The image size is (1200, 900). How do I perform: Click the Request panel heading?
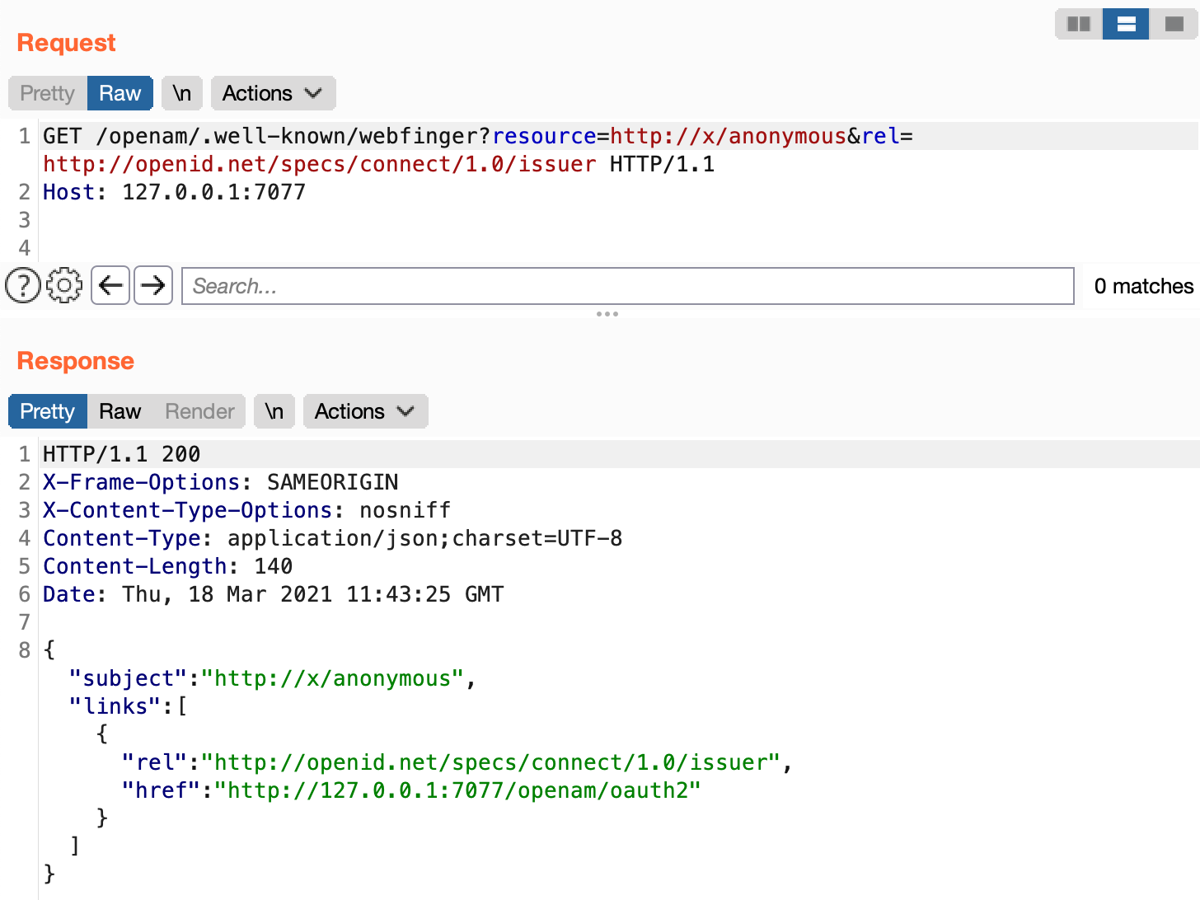tap(66, 43)
